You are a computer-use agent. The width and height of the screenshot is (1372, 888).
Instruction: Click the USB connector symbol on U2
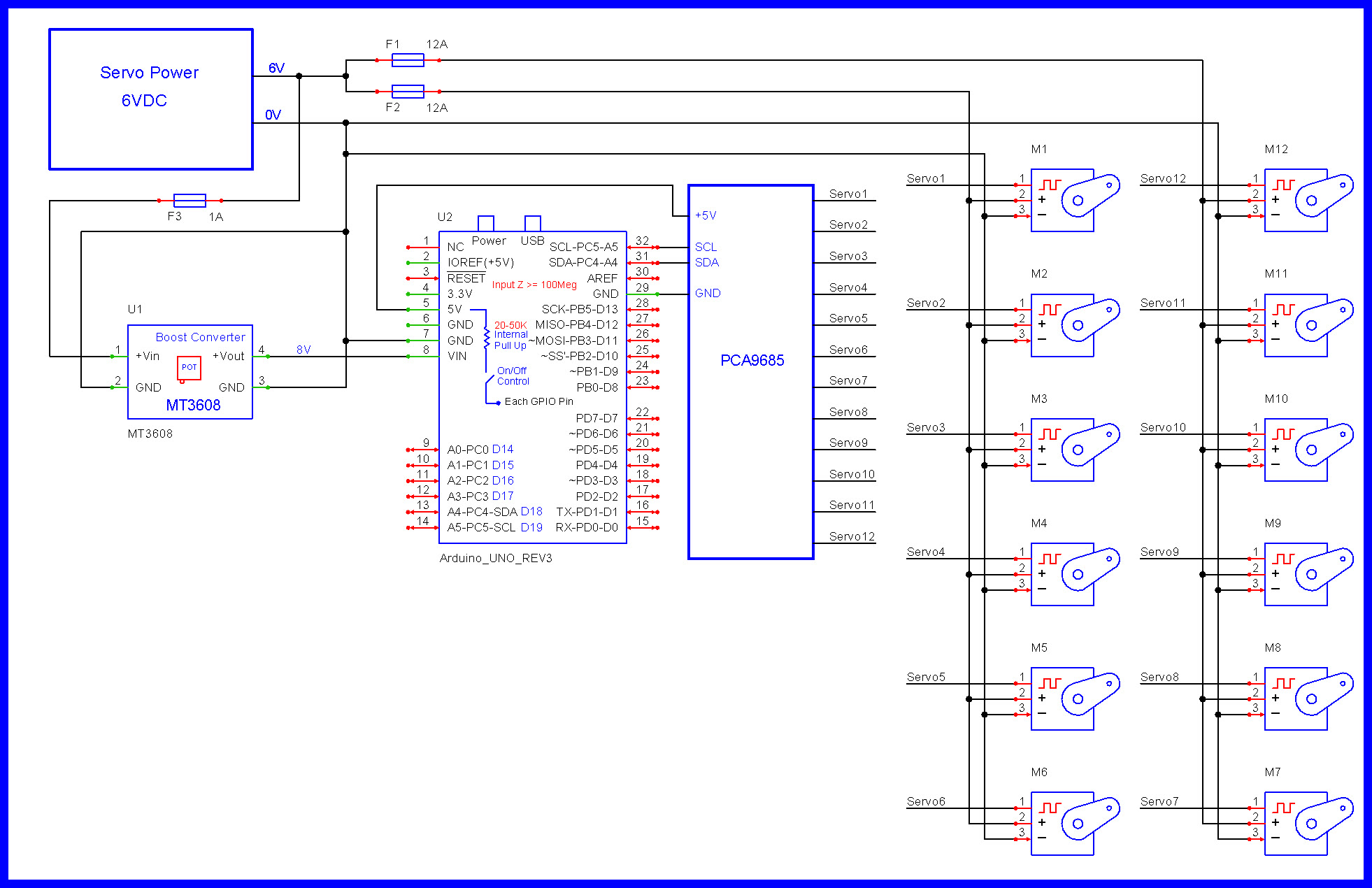click(x=534, y=222)
